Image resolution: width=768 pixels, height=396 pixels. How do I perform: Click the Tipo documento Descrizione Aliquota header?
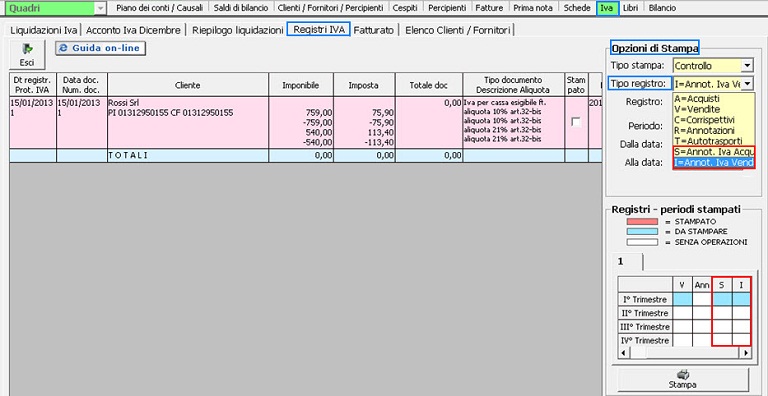pos(513,85)
